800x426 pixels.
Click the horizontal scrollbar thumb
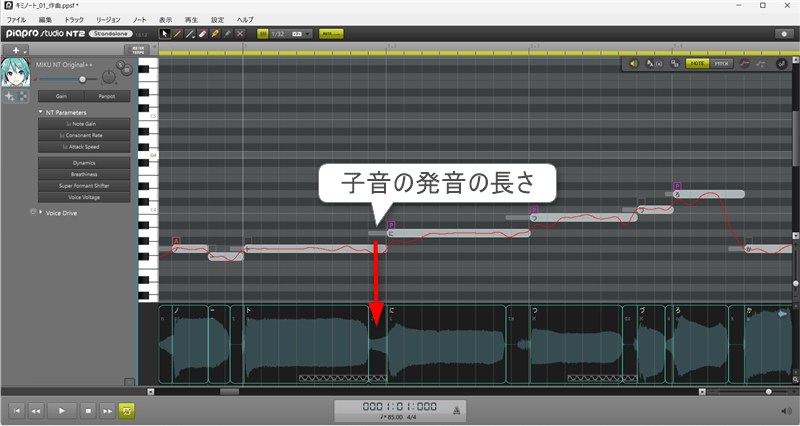point(229,392)
